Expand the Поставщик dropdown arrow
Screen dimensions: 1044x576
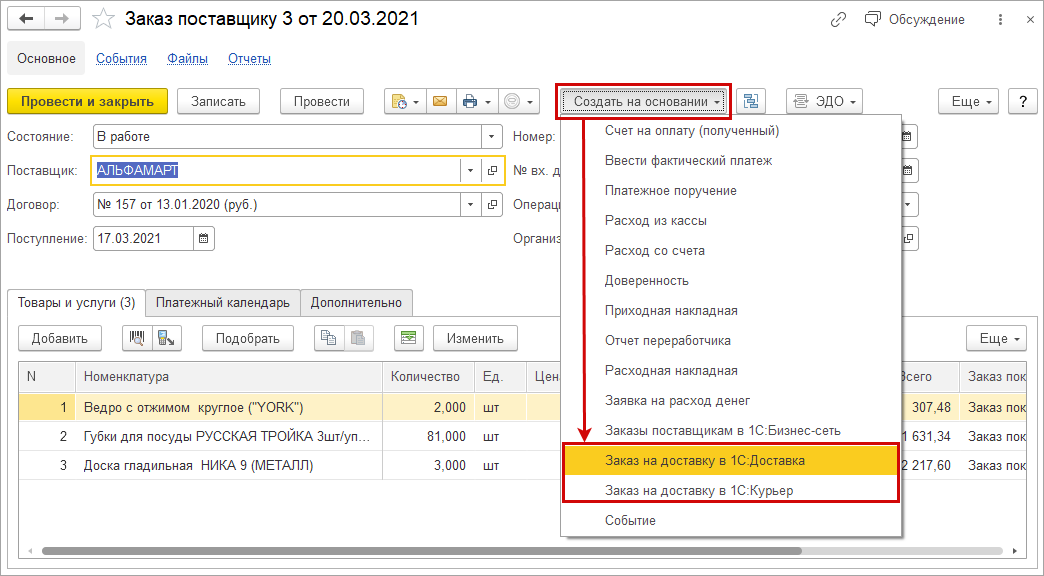coord(470,170)
